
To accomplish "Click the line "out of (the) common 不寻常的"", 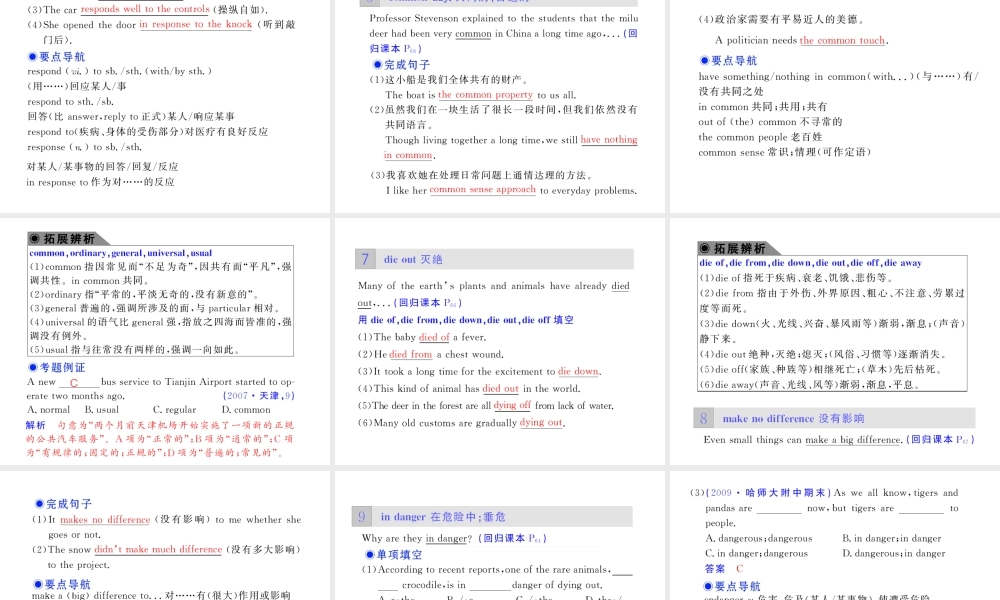I will (x=770, y=121).
